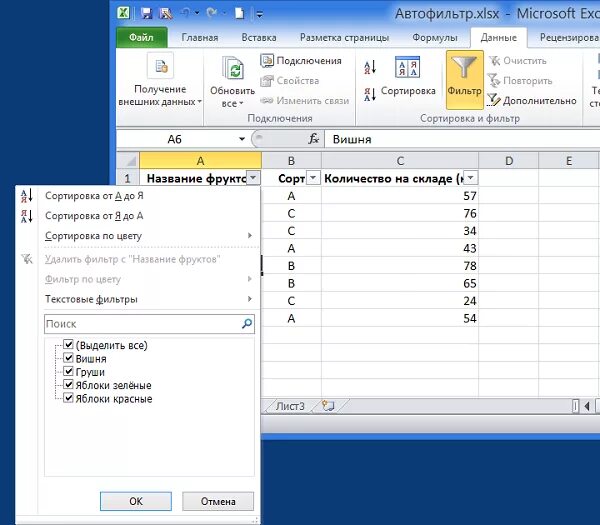
Task: Click the Excel application icon in title bar
Action: tap(124, 13)
